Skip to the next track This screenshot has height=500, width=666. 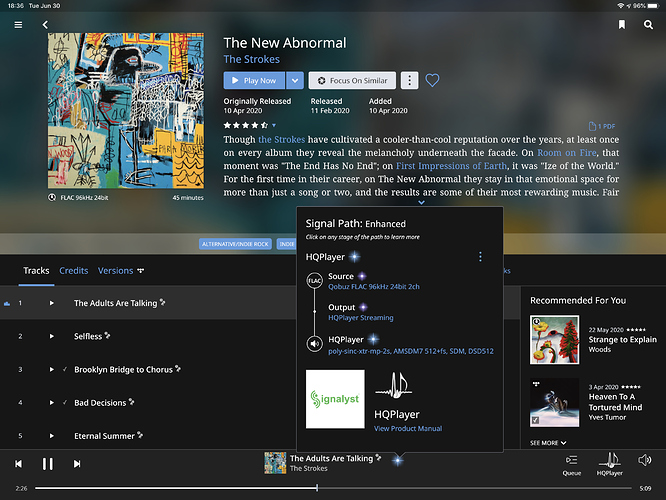pos(77,464)
